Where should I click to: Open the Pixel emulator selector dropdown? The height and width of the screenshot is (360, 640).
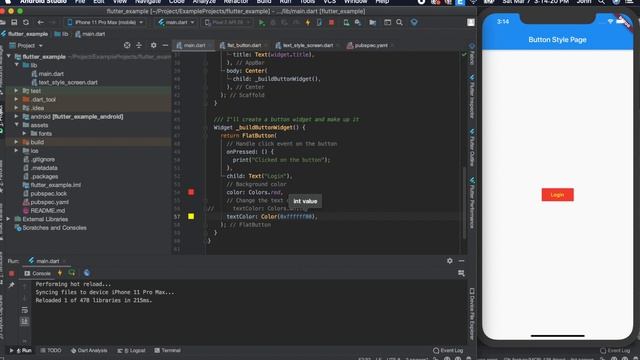[227, 22]
